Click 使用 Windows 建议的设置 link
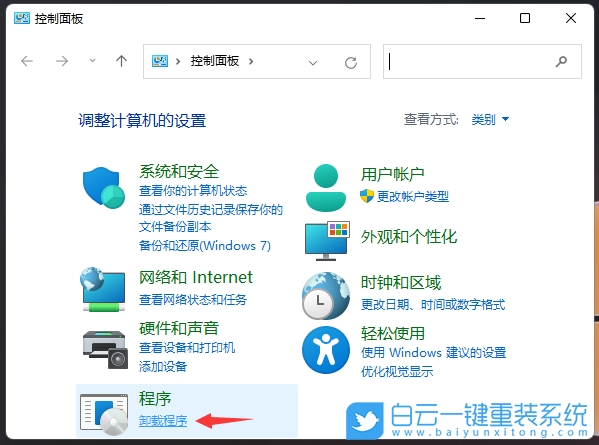The width and height of the screenshot is (599, 445). tap(433, 352)
